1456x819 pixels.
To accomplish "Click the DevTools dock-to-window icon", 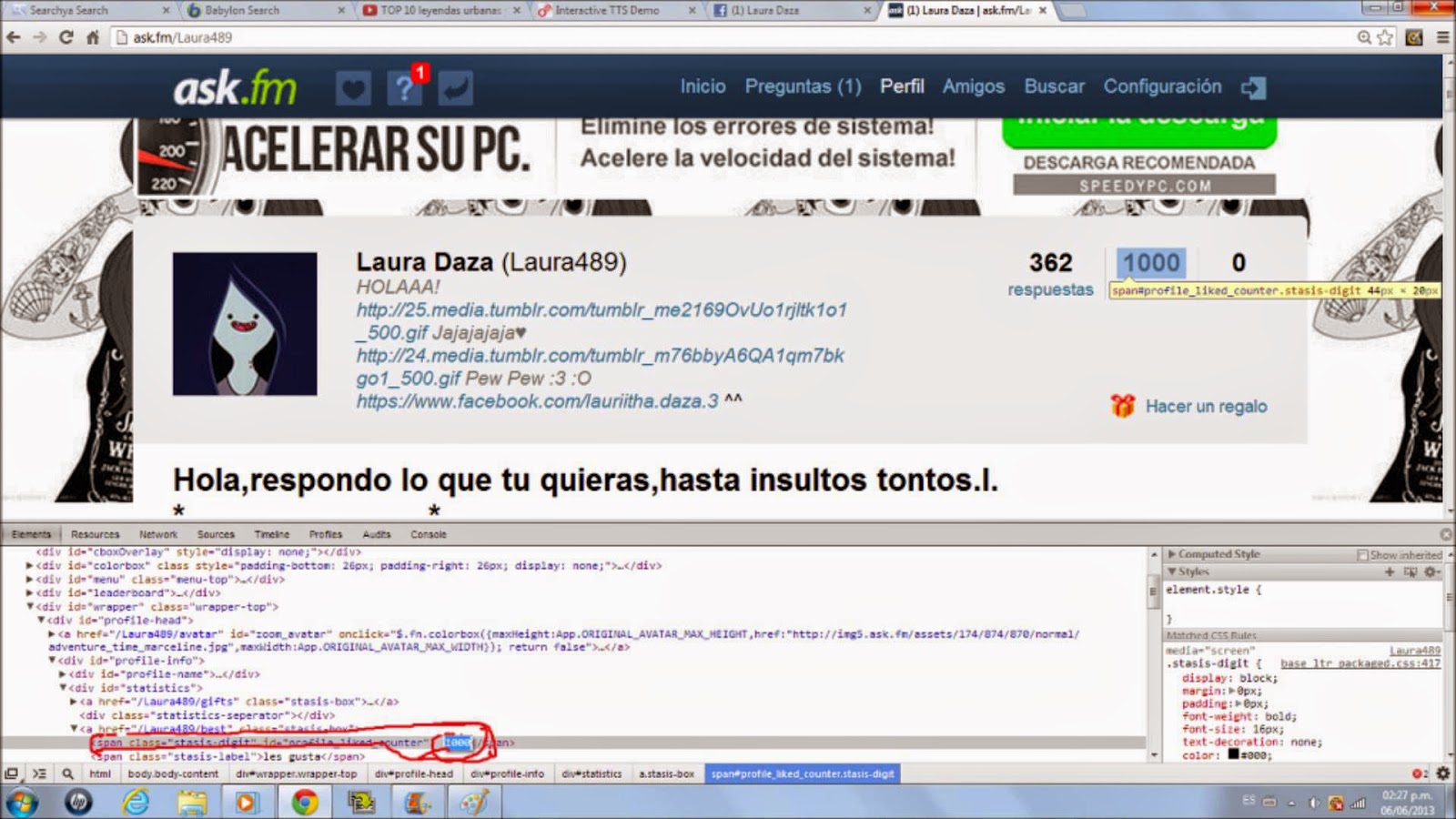I will (x=11, y=773).
